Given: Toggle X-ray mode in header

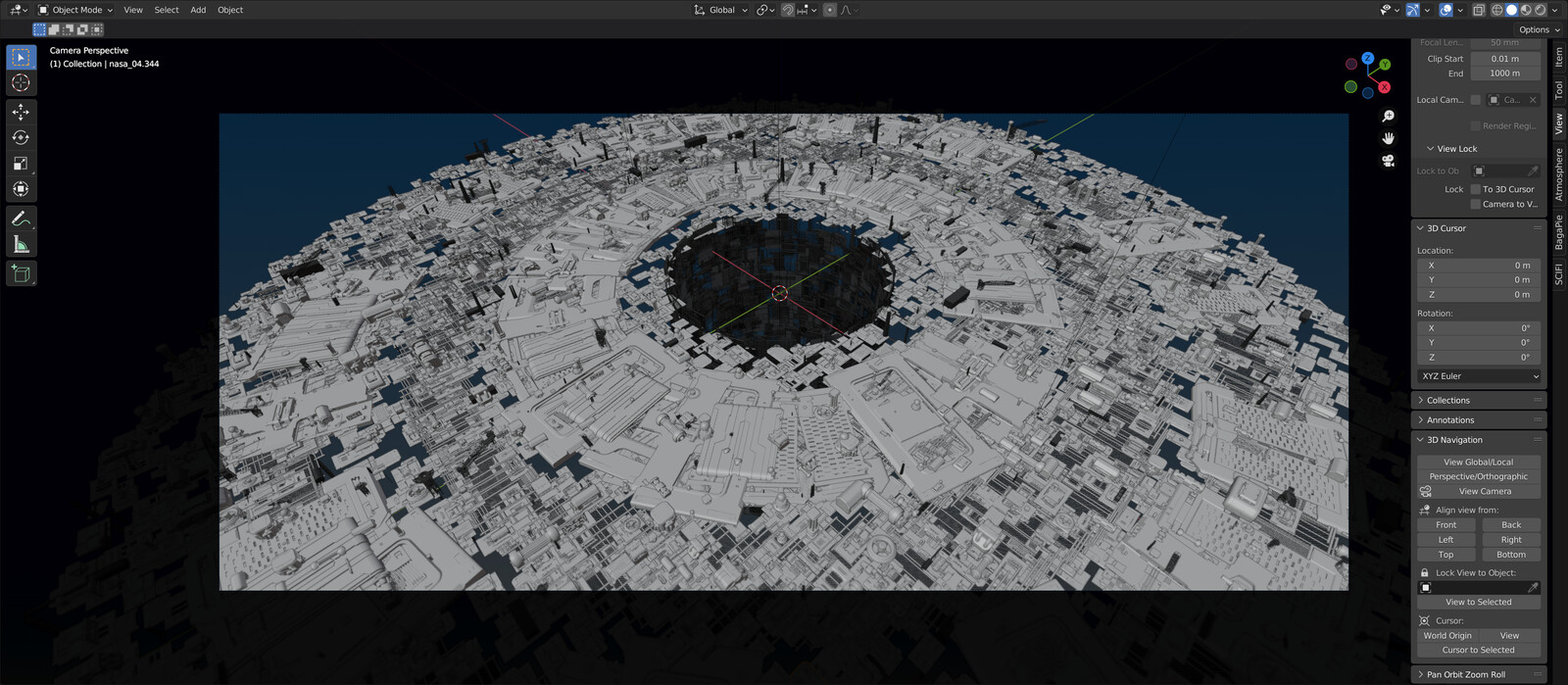Looking at the screenshot, I should (1479, 10).
